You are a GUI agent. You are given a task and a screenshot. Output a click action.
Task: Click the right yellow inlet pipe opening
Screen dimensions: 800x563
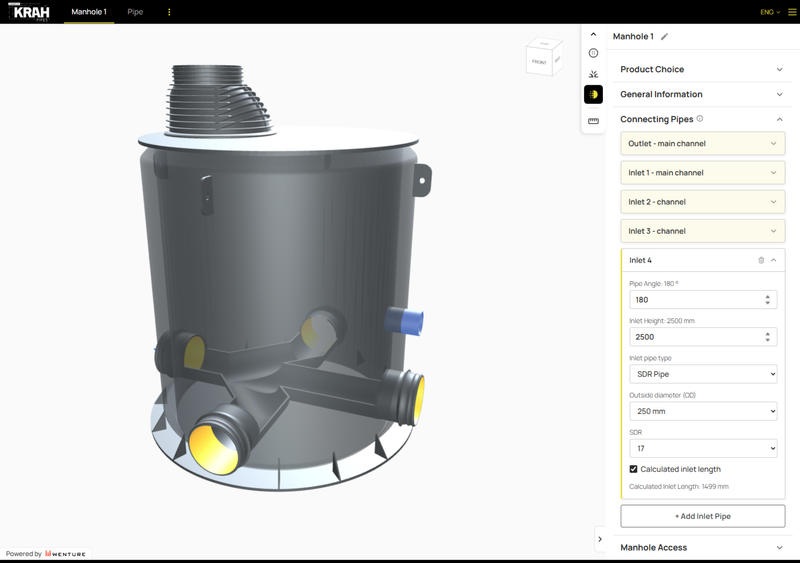[418, 399]
